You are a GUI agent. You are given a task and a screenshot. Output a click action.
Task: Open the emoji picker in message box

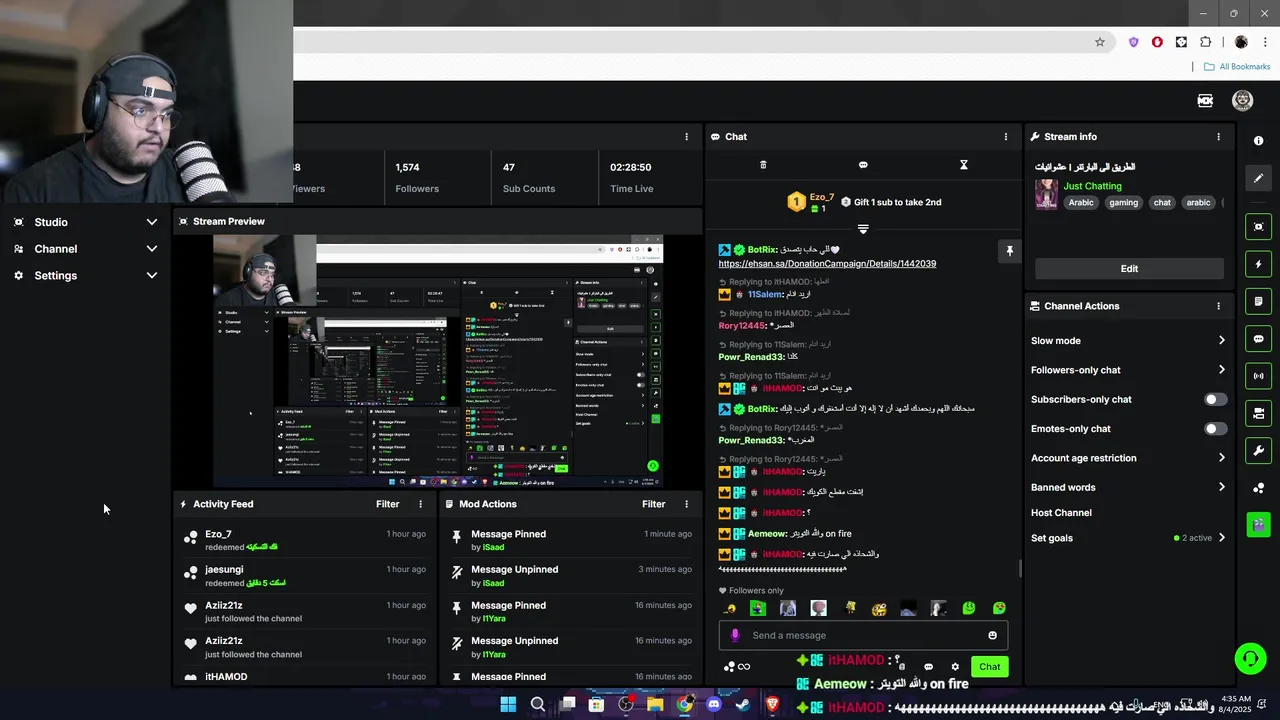(x=992, y=635)
